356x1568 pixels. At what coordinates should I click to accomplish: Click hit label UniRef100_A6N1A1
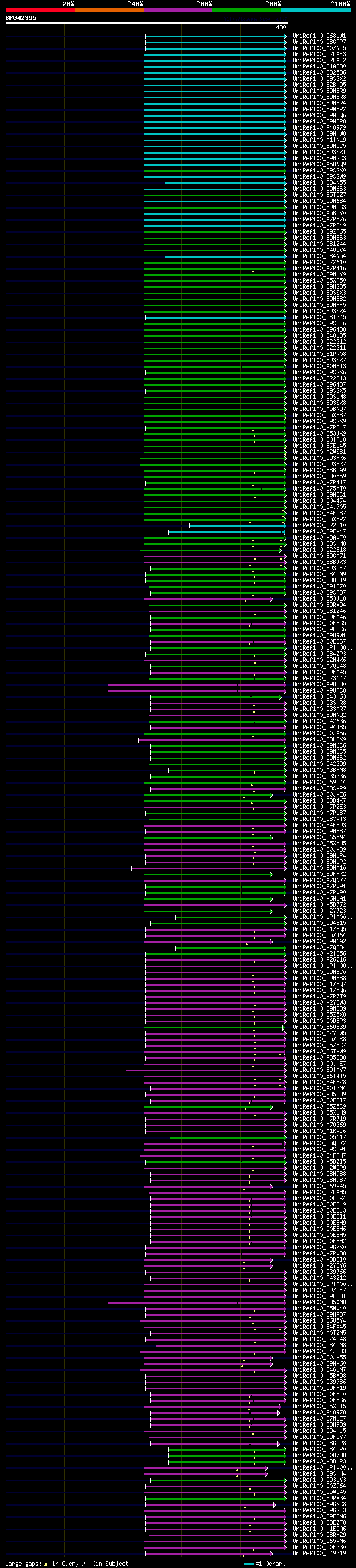(x=319, y=898)
